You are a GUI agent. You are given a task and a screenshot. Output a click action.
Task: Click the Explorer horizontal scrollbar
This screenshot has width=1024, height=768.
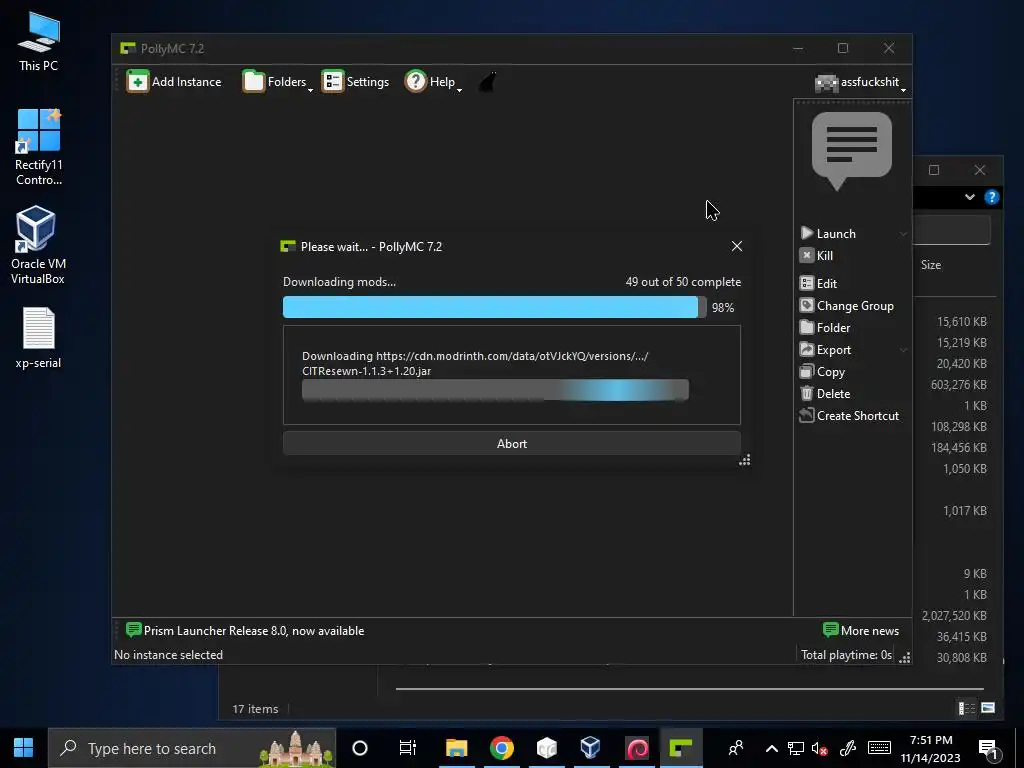pos(689,688)
